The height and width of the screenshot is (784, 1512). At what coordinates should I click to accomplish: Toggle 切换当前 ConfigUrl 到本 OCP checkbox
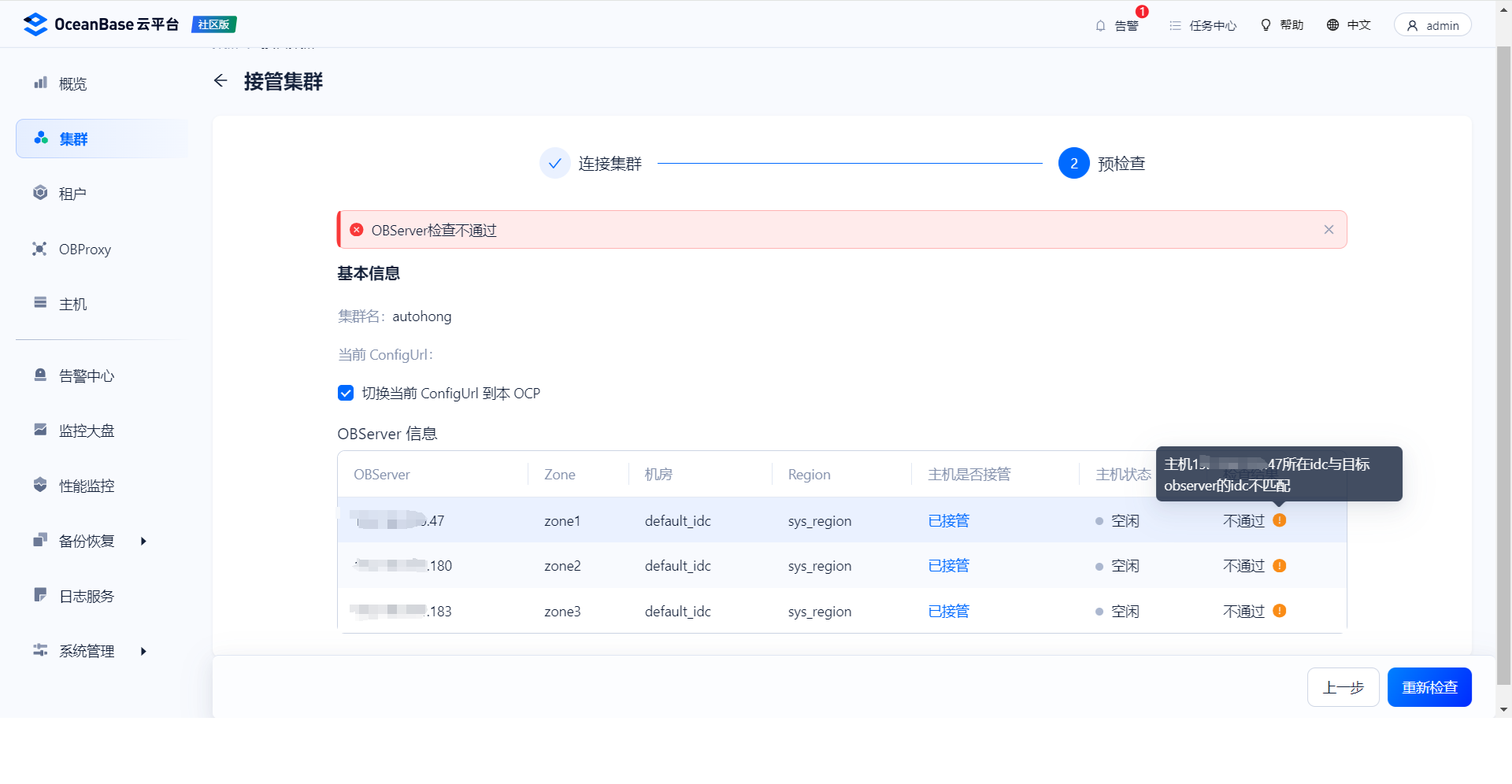click(346, 393)
